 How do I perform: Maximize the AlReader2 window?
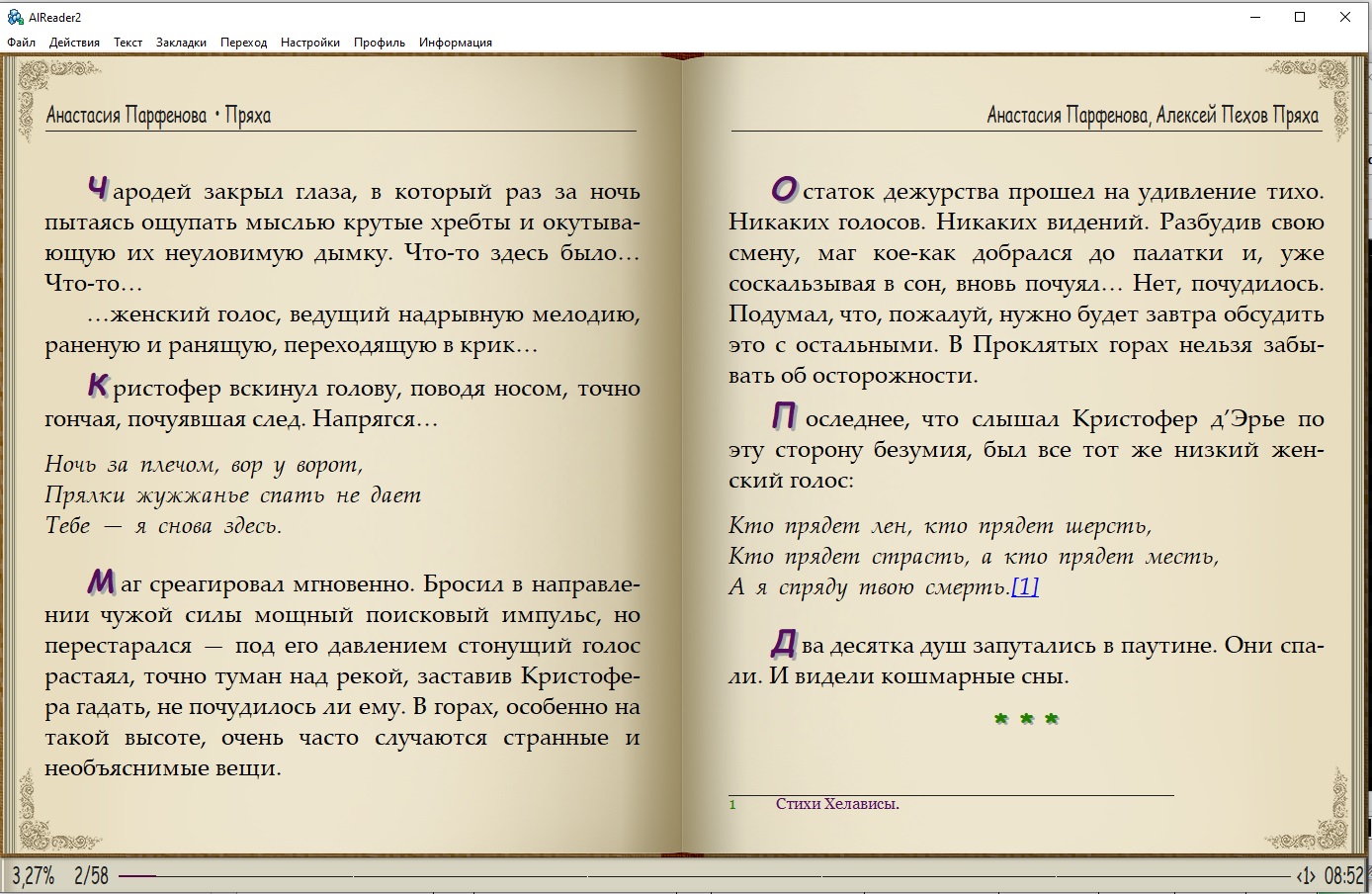tap(1300, 17)
